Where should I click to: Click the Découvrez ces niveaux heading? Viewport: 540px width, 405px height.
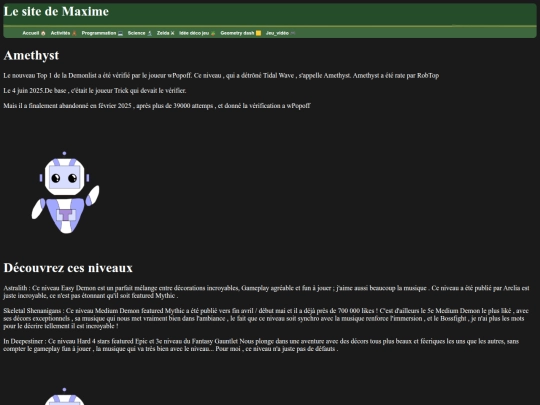tap(68, 268)
